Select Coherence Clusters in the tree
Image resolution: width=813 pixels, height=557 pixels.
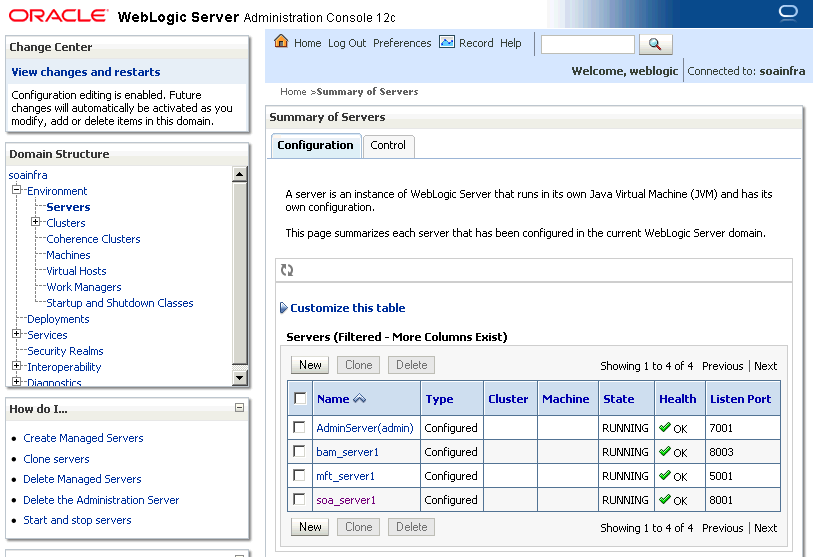point(93,239)
